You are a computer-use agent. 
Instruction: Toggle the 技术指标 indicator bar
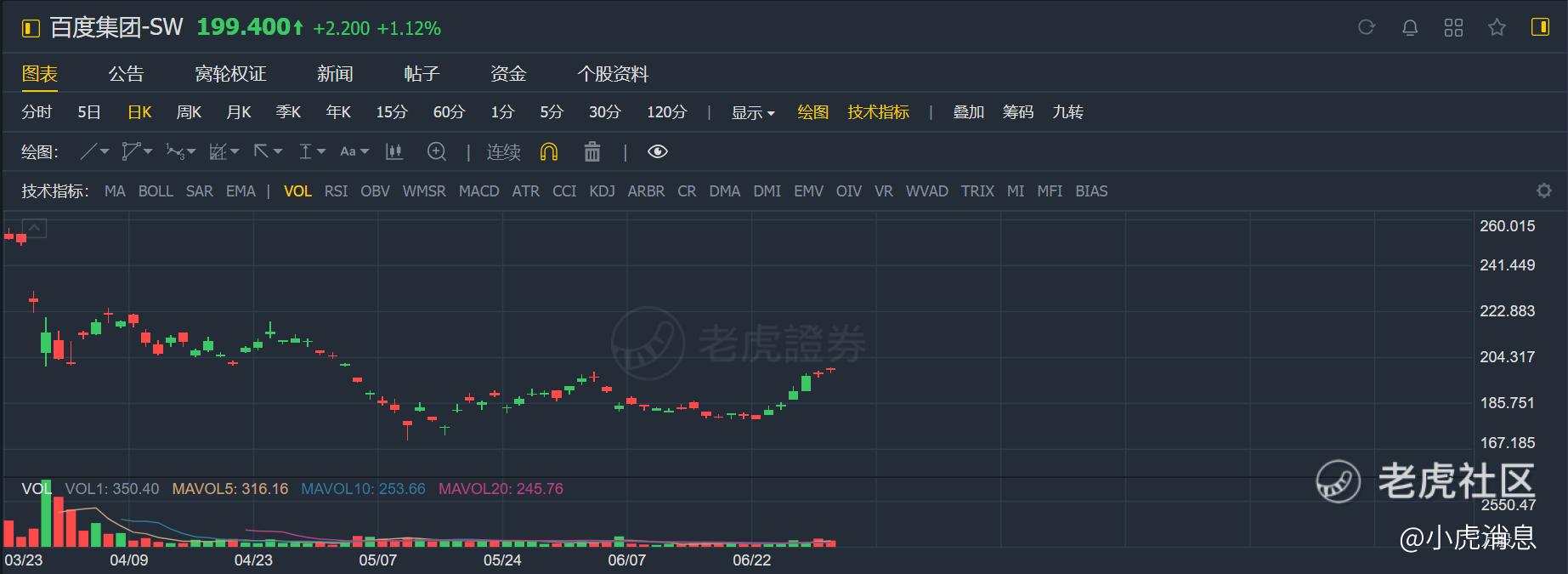tap(878, 112)
